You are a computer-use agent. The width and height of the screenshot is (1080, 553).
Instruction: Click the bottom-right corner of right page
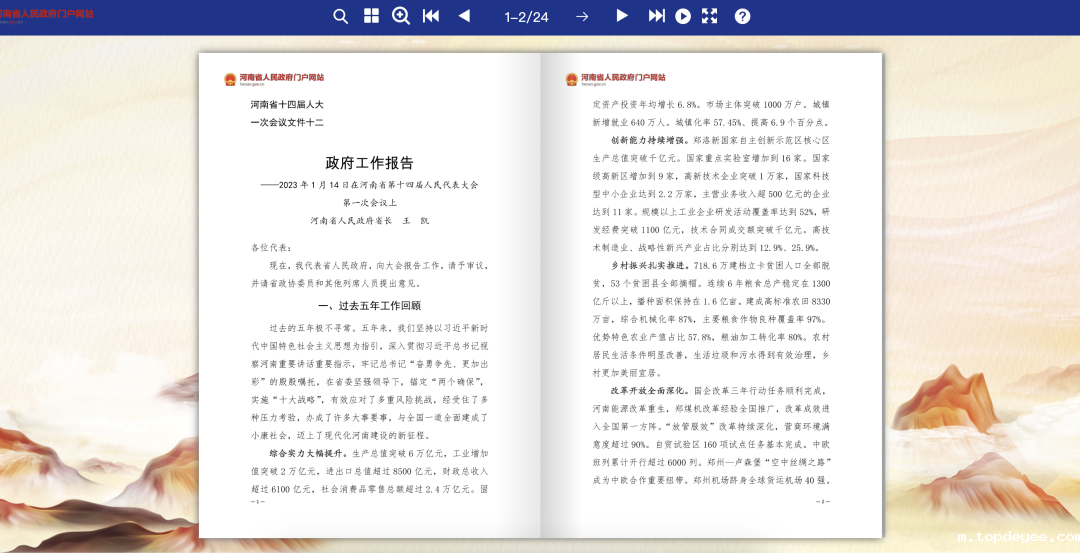872,527
